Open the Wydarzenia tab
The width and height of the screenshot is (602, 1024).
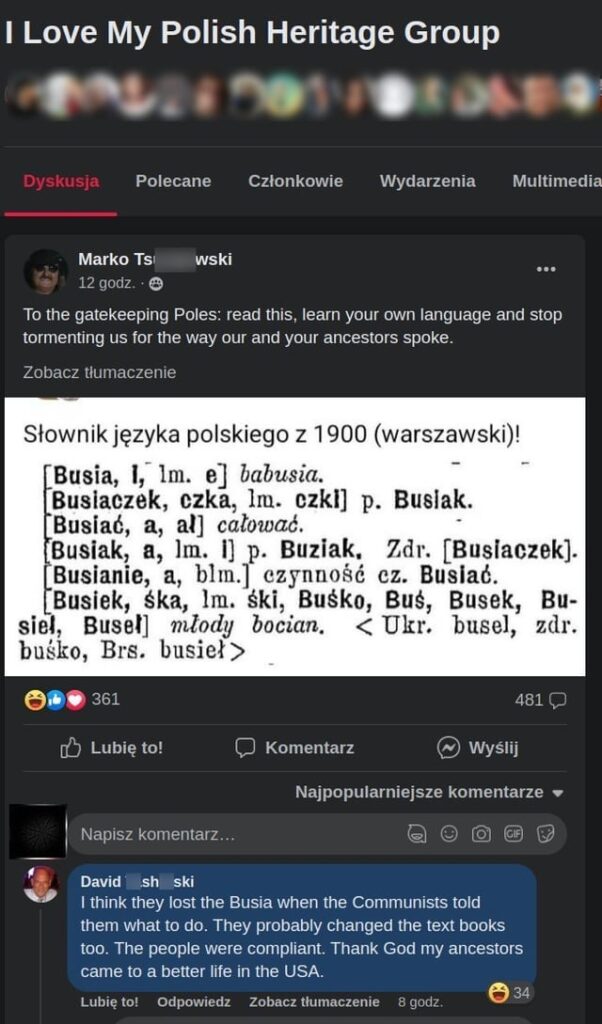(x=428, y=182)
